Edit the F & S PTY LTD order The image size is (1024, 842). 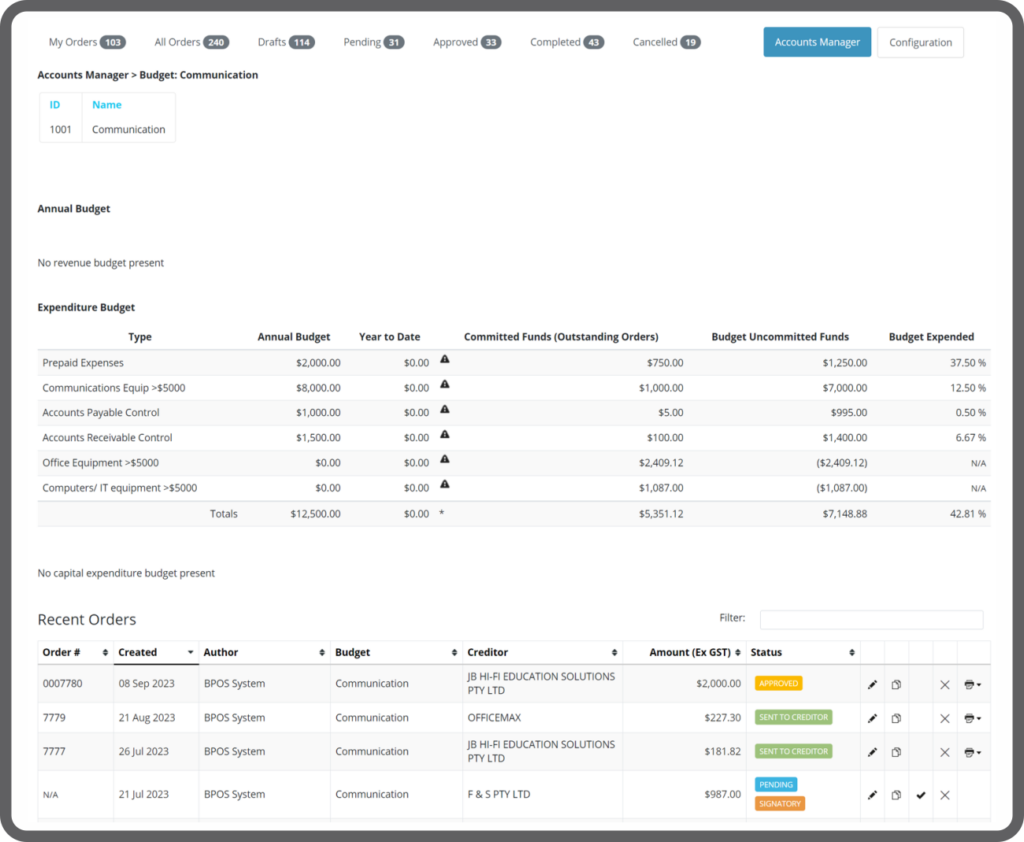point(872,795)
